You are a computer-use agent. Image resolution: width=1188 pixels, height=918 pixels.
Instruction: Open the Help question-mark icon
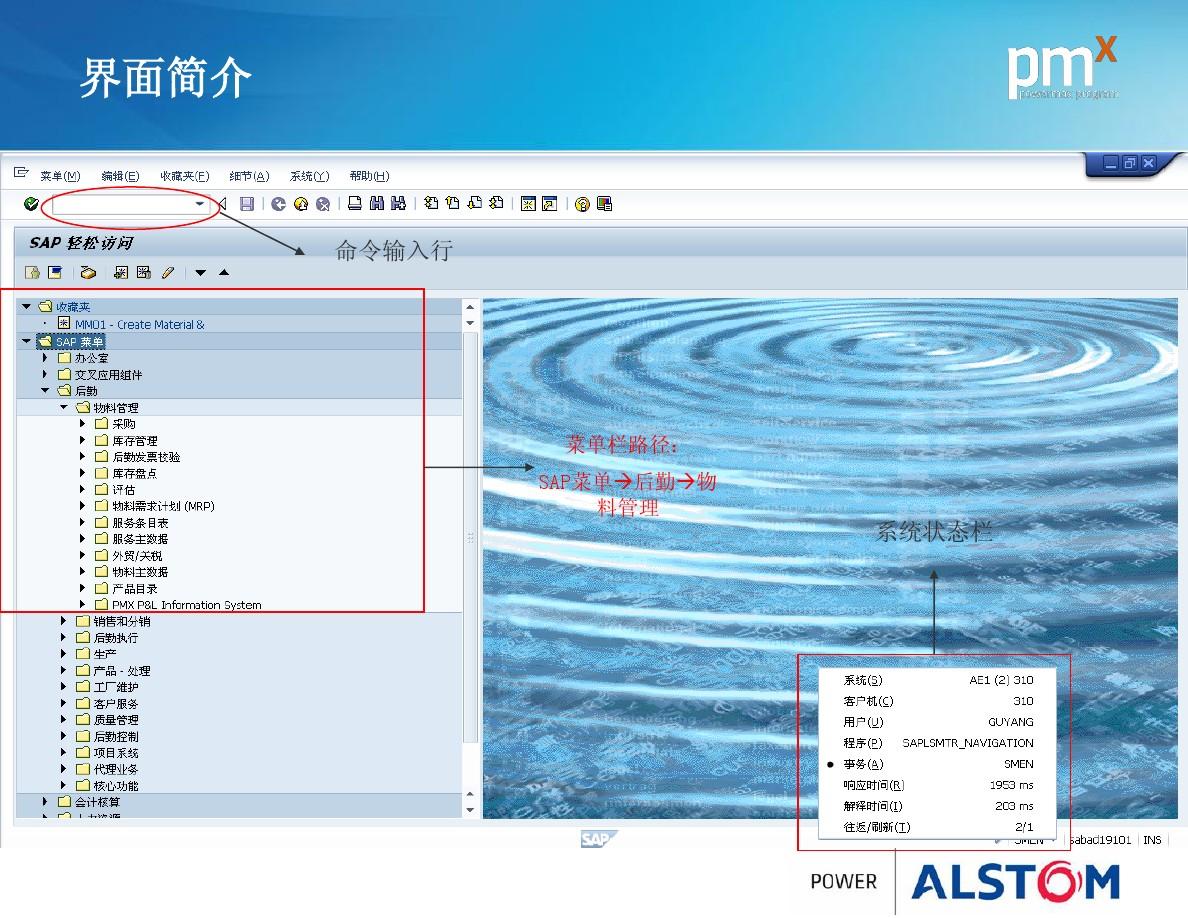coord(582,204)
